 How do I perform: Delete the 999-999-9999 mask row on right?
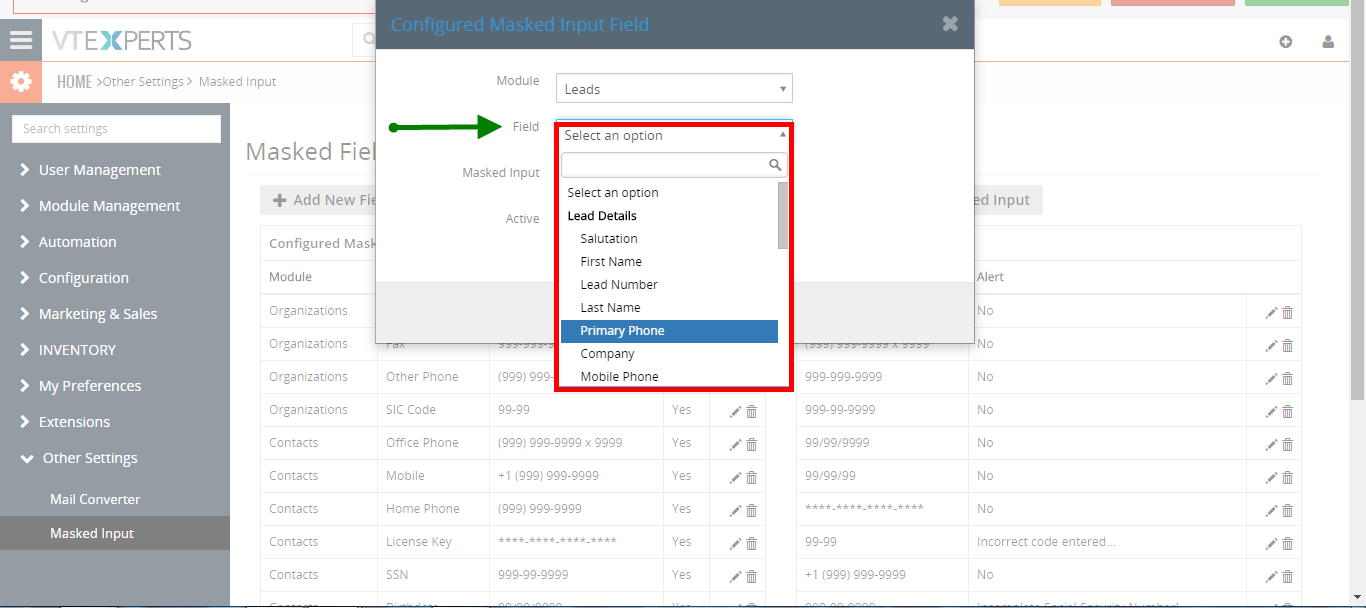pyautogui.click(x=1288, y=378)
